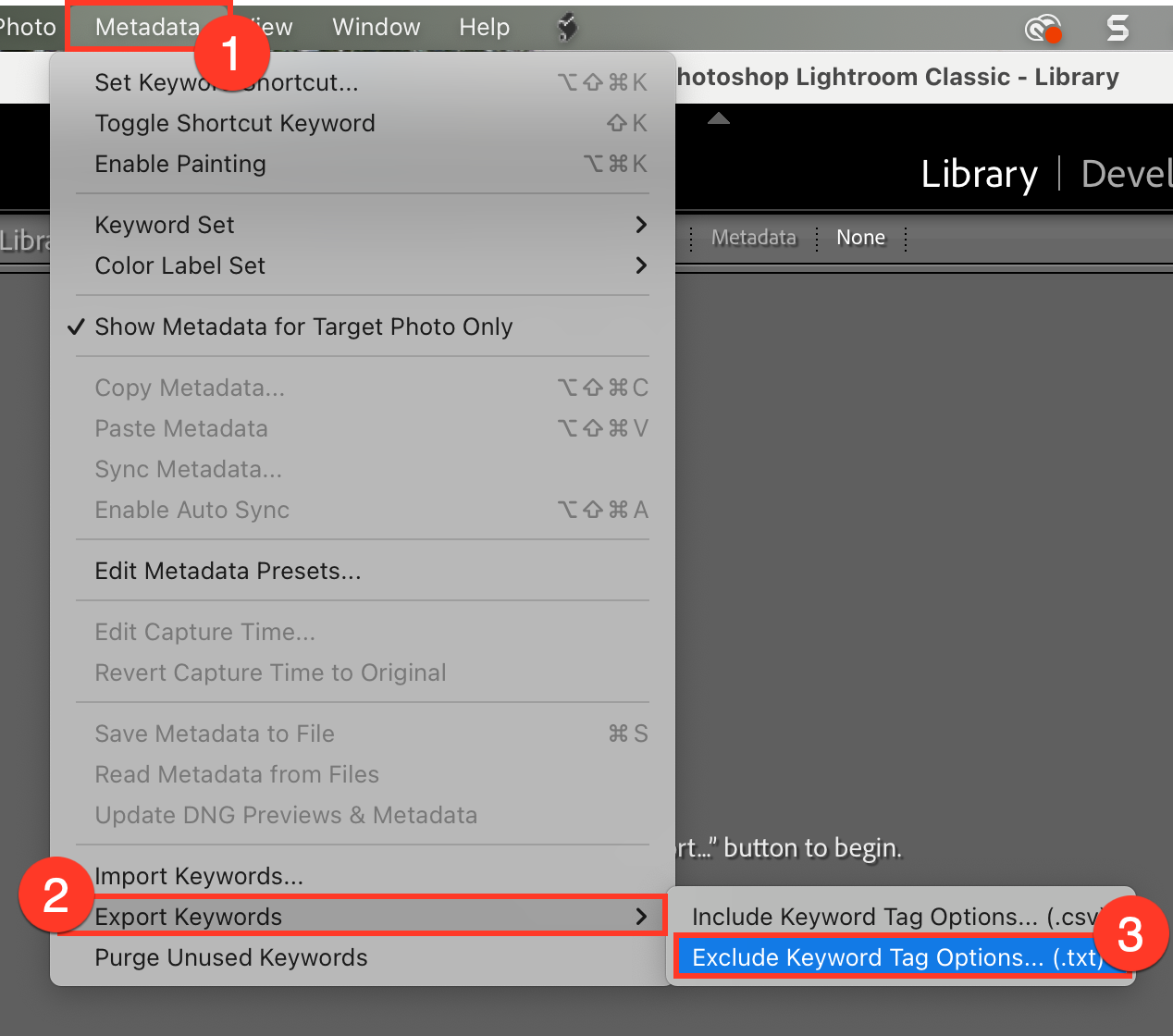Select Purge Unused Keywords
The height and width of the screenshot is (1036, 1173).
(x=231, y=957)
